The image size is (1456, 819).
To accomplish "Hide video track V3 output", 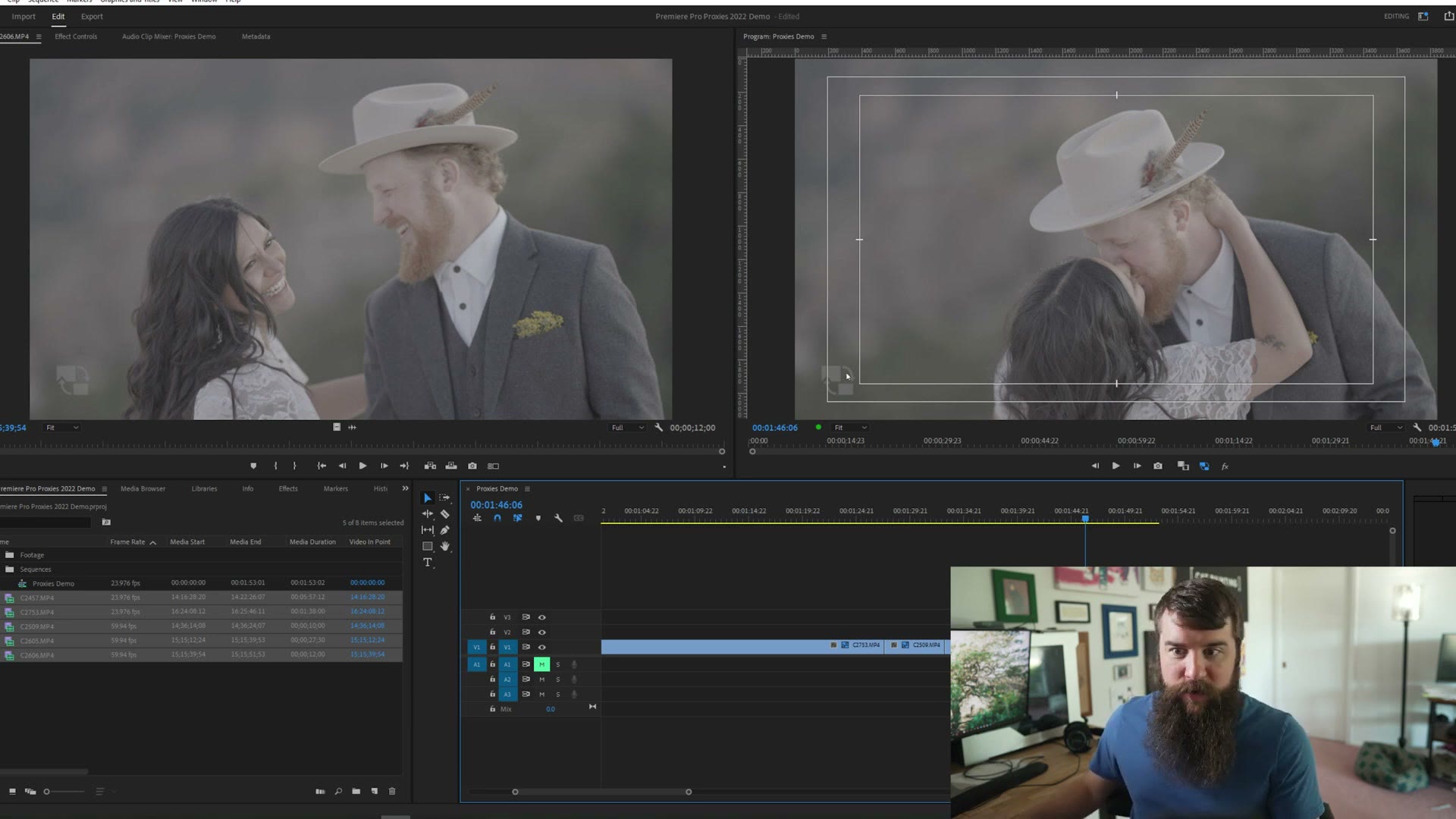I will tap(541, 617).
